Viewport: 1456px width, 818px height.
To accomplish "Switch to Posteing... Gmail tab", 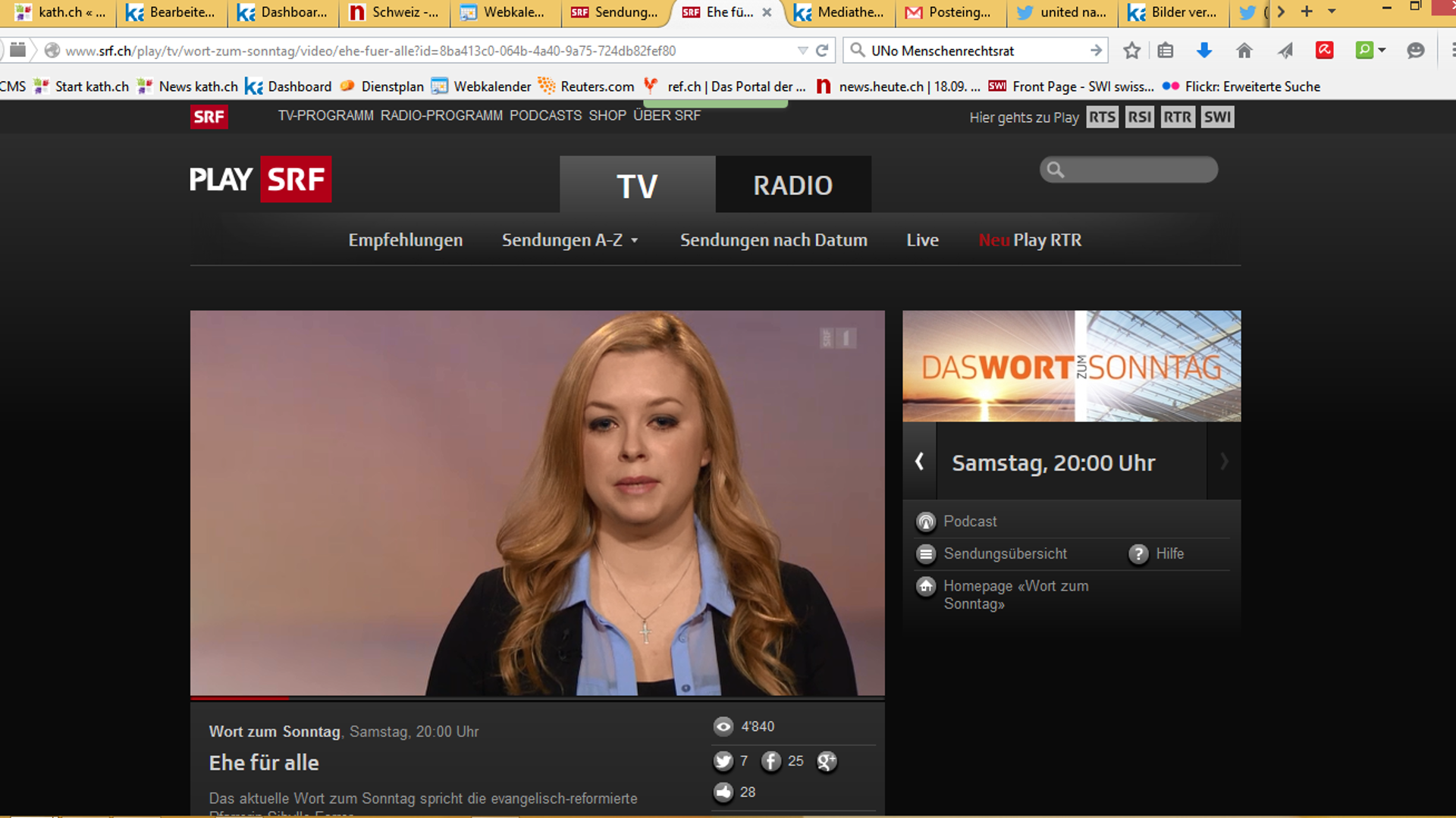I will (x=950, y=13).
